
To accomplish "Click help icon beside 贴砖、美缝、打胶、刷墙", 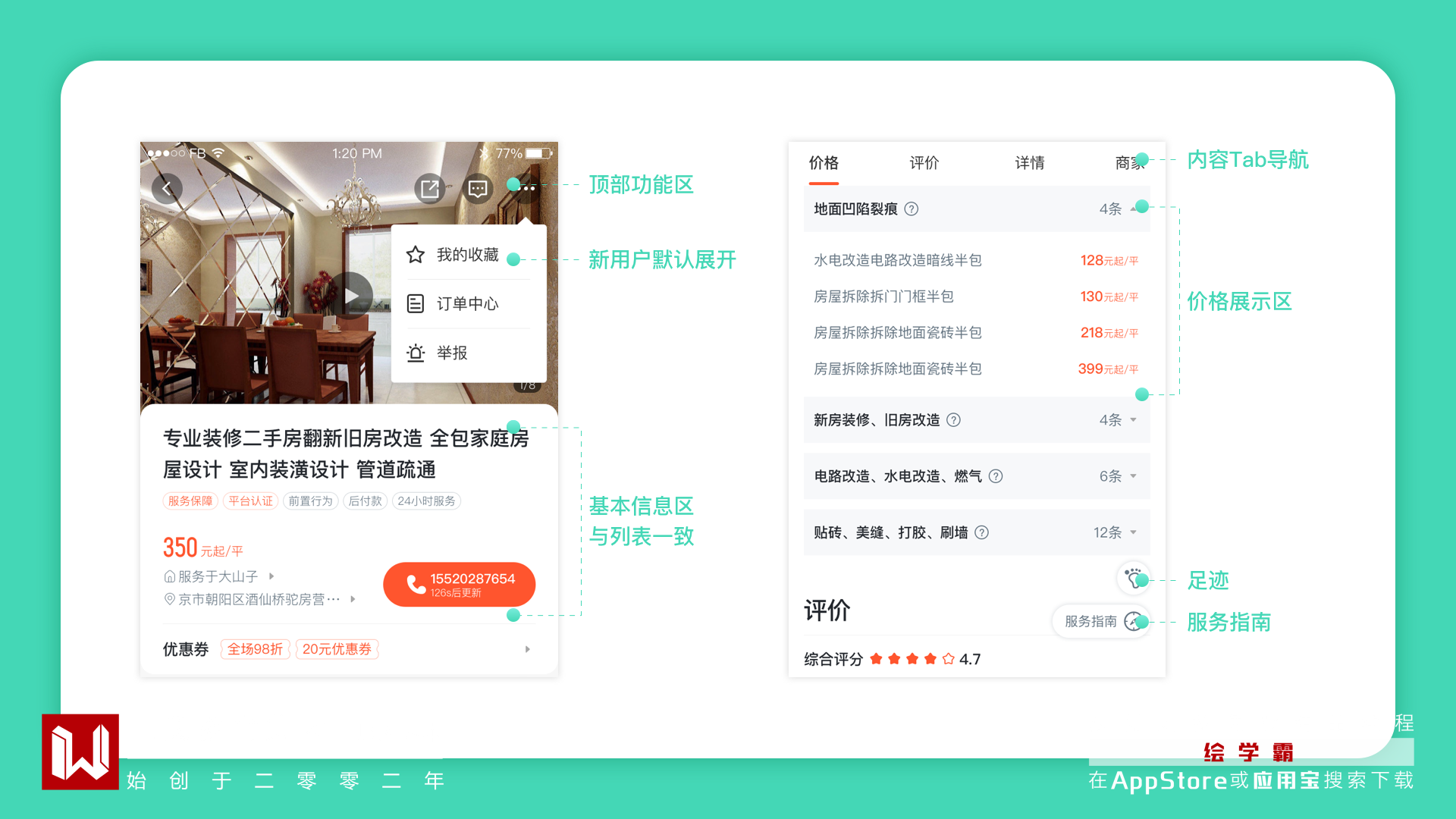I will point(982,532).
